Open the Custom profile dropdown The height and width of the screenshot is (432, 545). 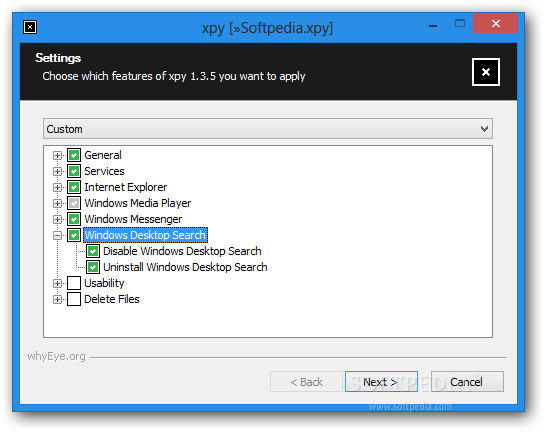click(x=268, y=129)
